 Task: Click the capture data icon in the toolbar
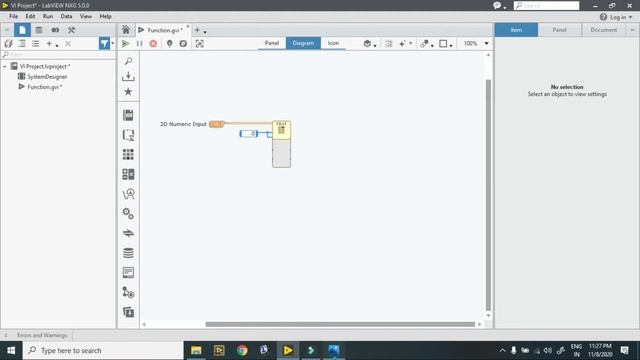[200, 43]
